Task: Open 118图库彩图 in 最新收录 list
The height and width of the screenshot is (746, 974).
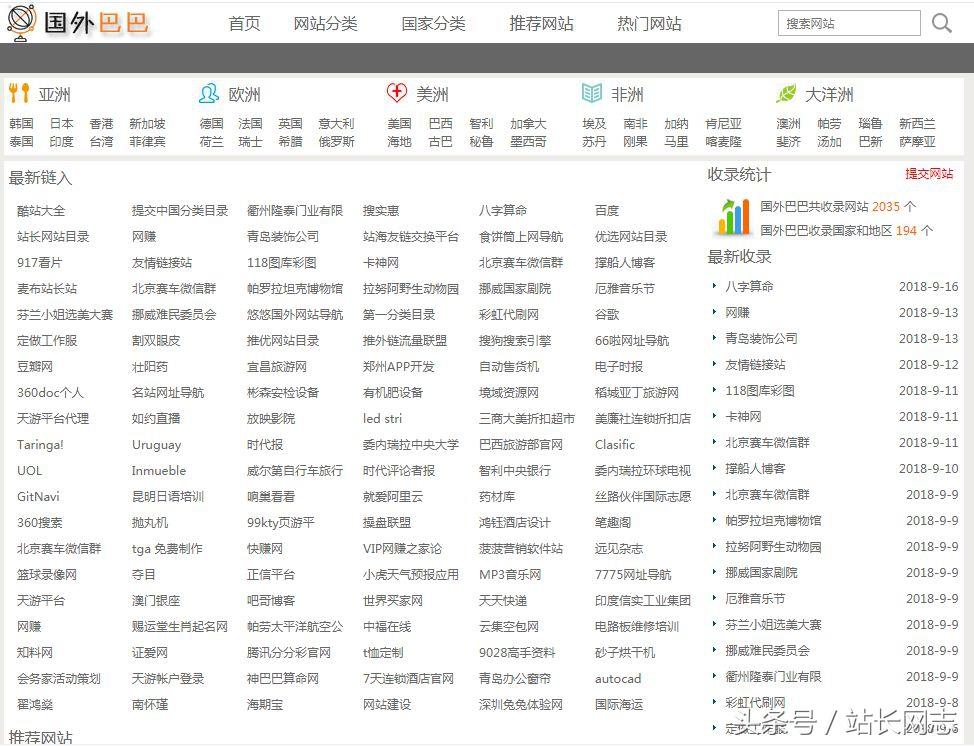Action: coord(760,391)
